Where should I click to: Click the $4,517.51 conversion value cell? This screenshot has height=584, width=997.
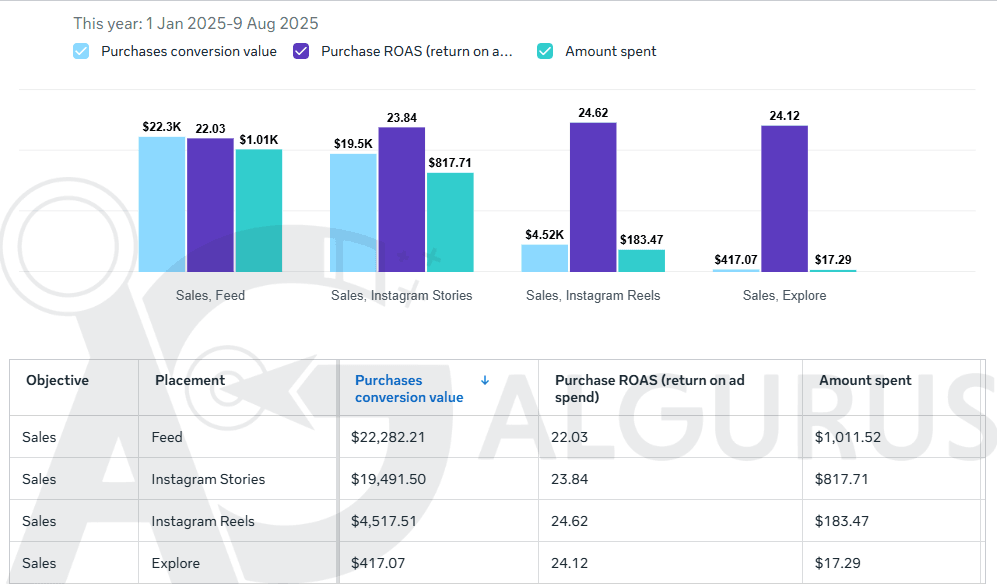click(x=393, y=521)
